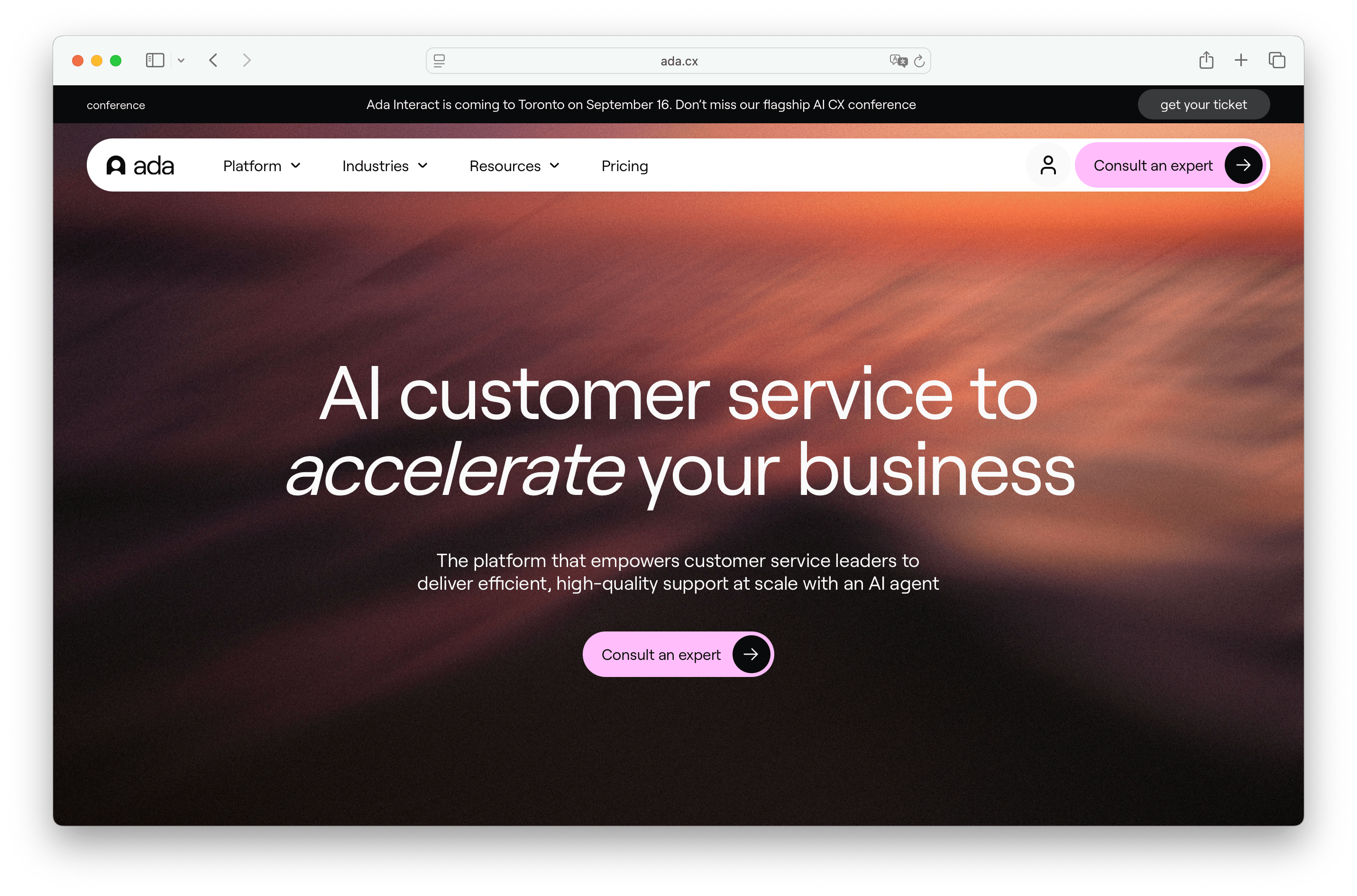Expand the Industries dropdown menu

point(385,166)
